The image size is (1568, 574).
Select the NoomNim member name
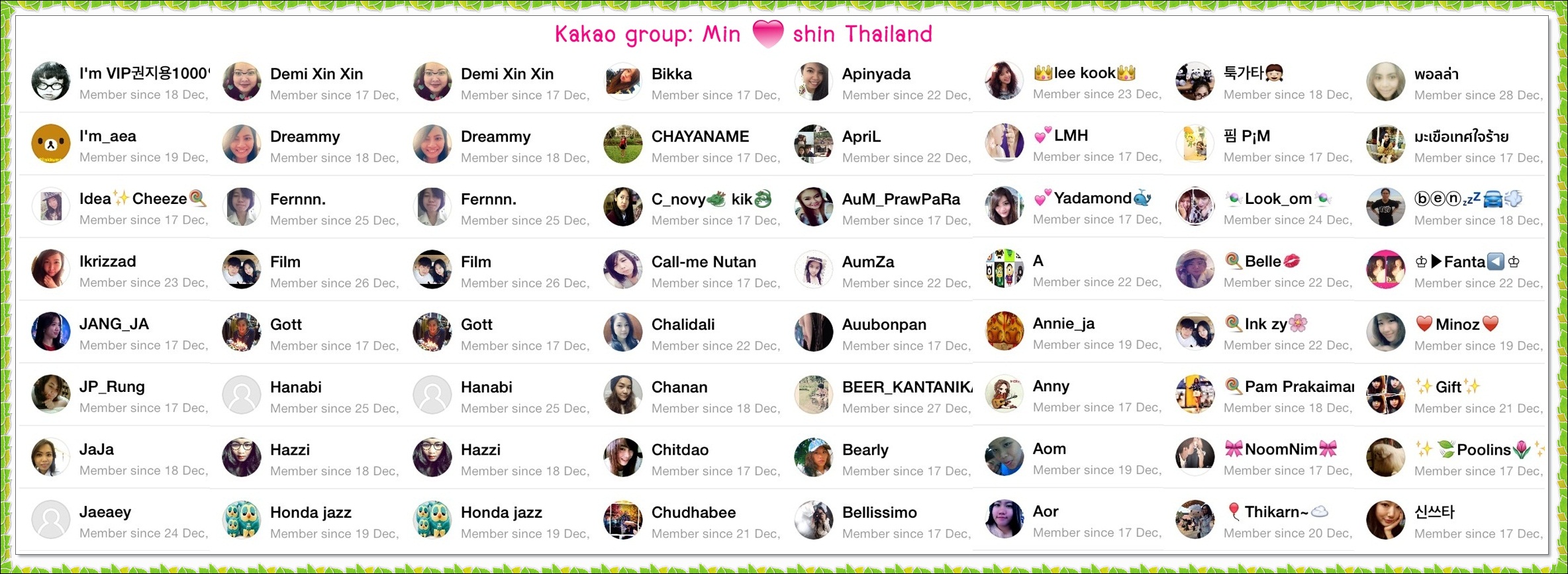(x=1281, y=450)
